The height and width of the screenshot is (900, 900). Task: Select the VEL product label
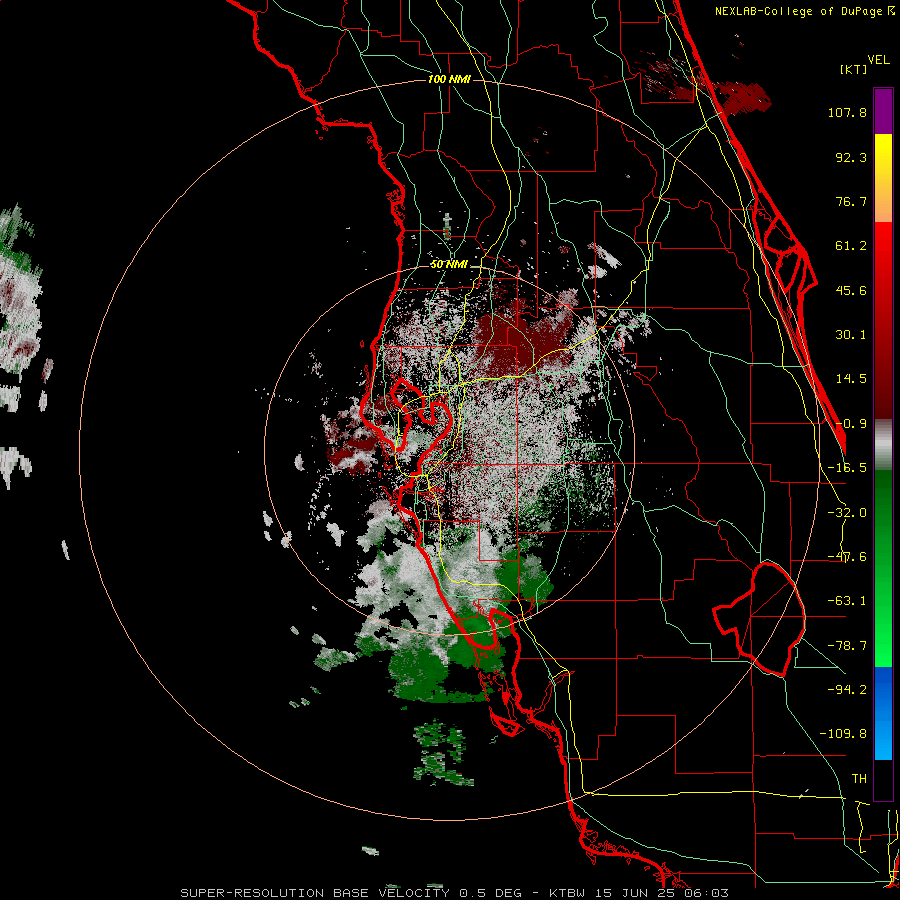[878, 60]
